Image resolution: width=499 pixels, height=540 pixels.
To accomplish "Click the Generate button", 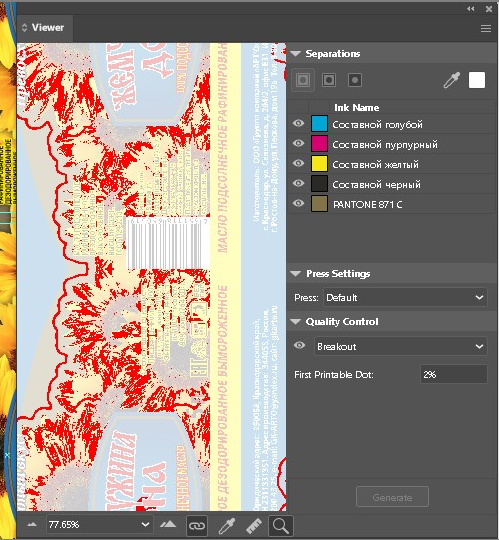I will pyautogui.click(x=392, y=497).
